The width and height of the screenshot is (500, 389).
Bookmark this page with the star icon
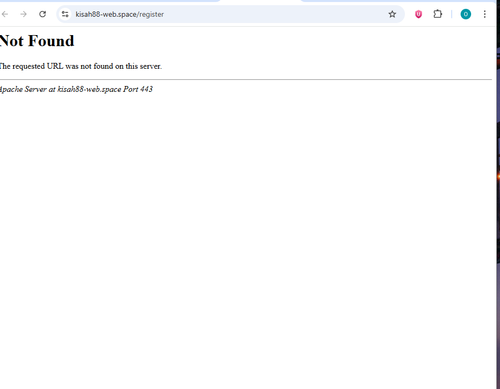tap(392, 14)
